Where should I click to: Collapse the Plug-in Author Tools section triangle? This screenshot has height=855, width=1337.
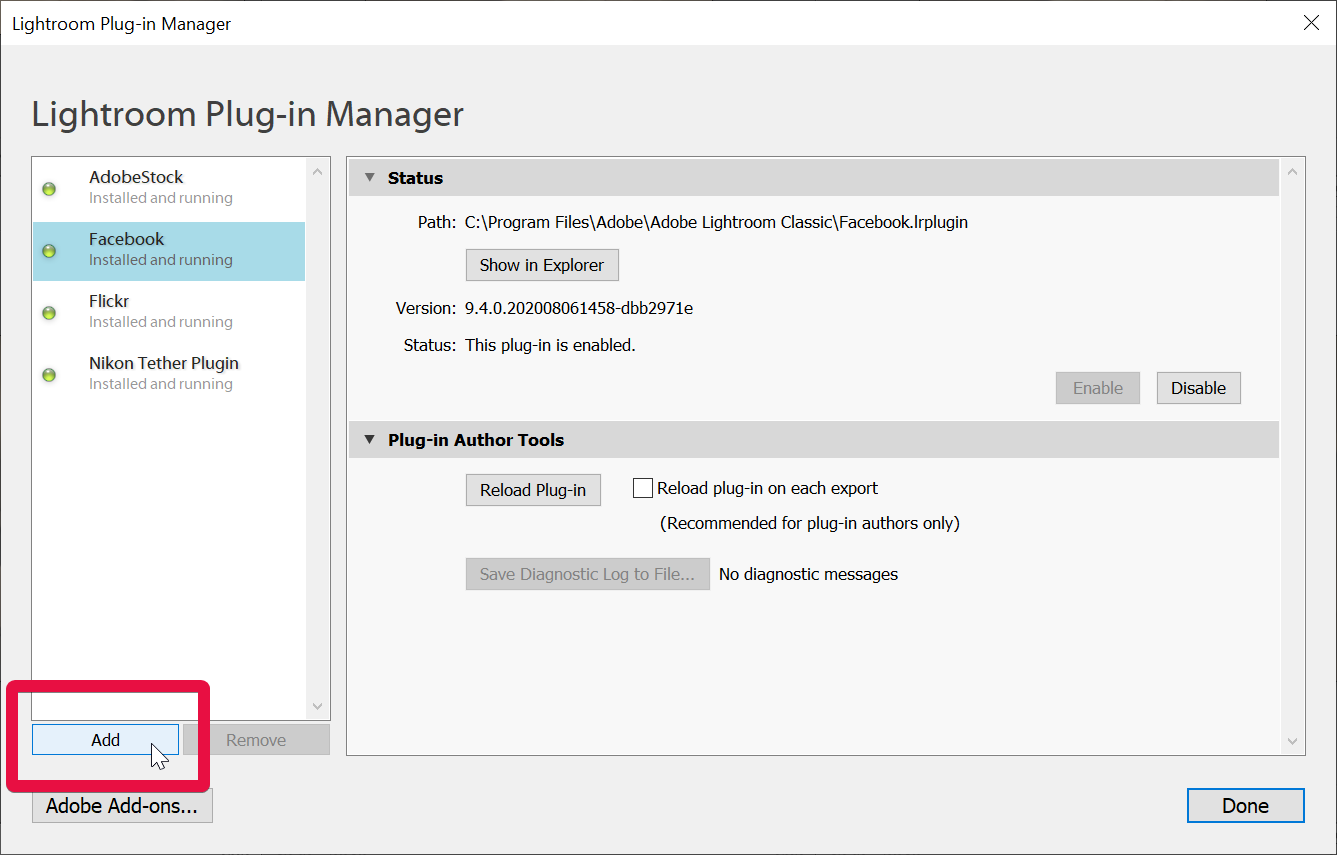point(369,440)
